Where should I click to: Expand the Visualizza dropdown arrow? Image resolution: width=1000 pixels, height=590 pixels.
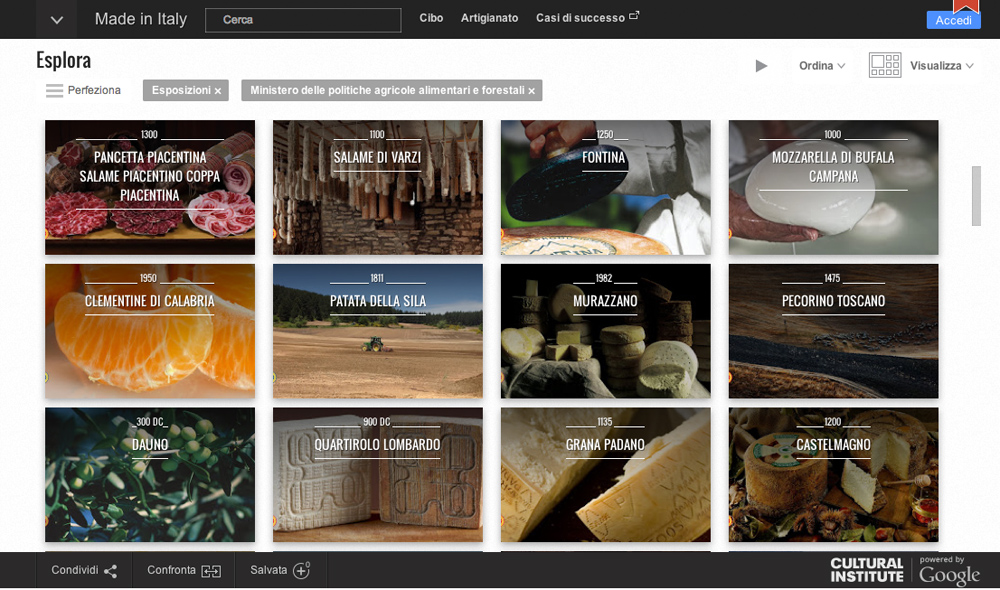[969, 66]
